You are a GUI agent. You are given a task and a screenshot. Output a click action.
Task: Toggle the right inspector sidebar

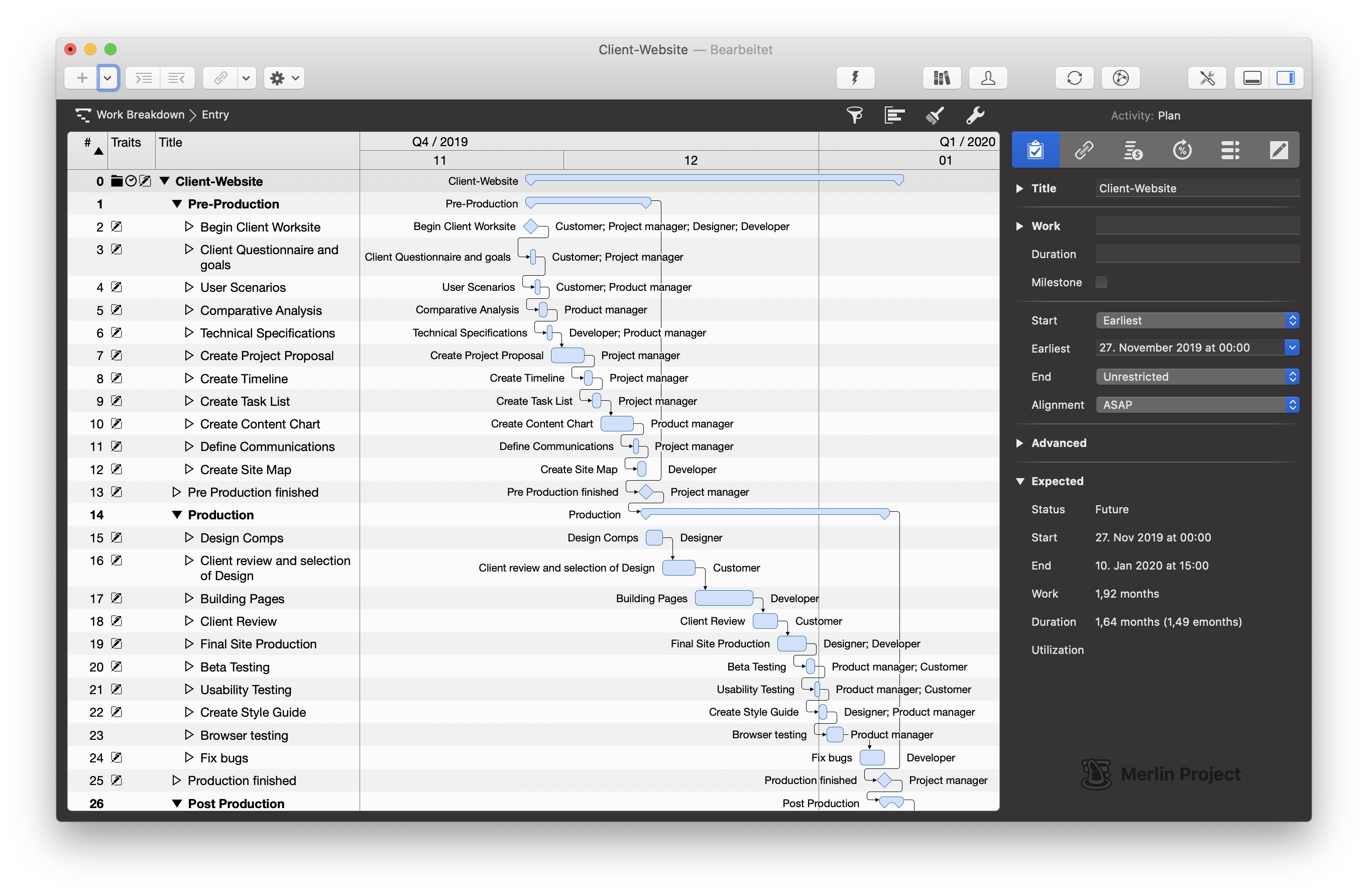coord(1286,77)
